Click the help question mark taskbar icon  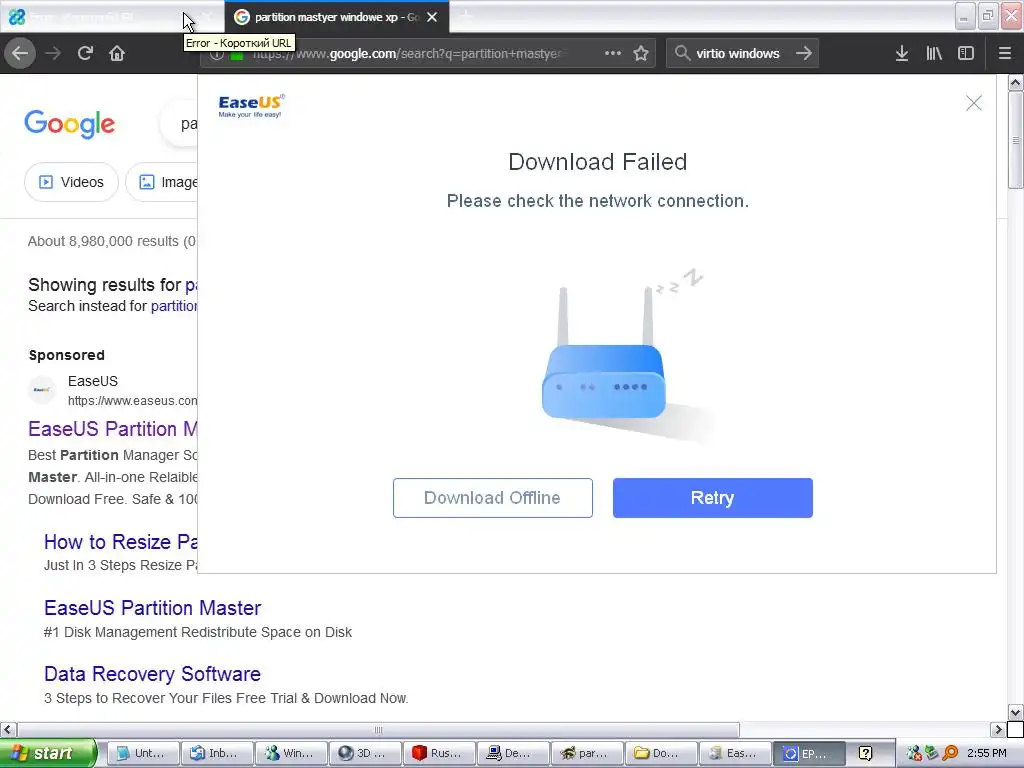pyautogui.click(x=865, y=754)
